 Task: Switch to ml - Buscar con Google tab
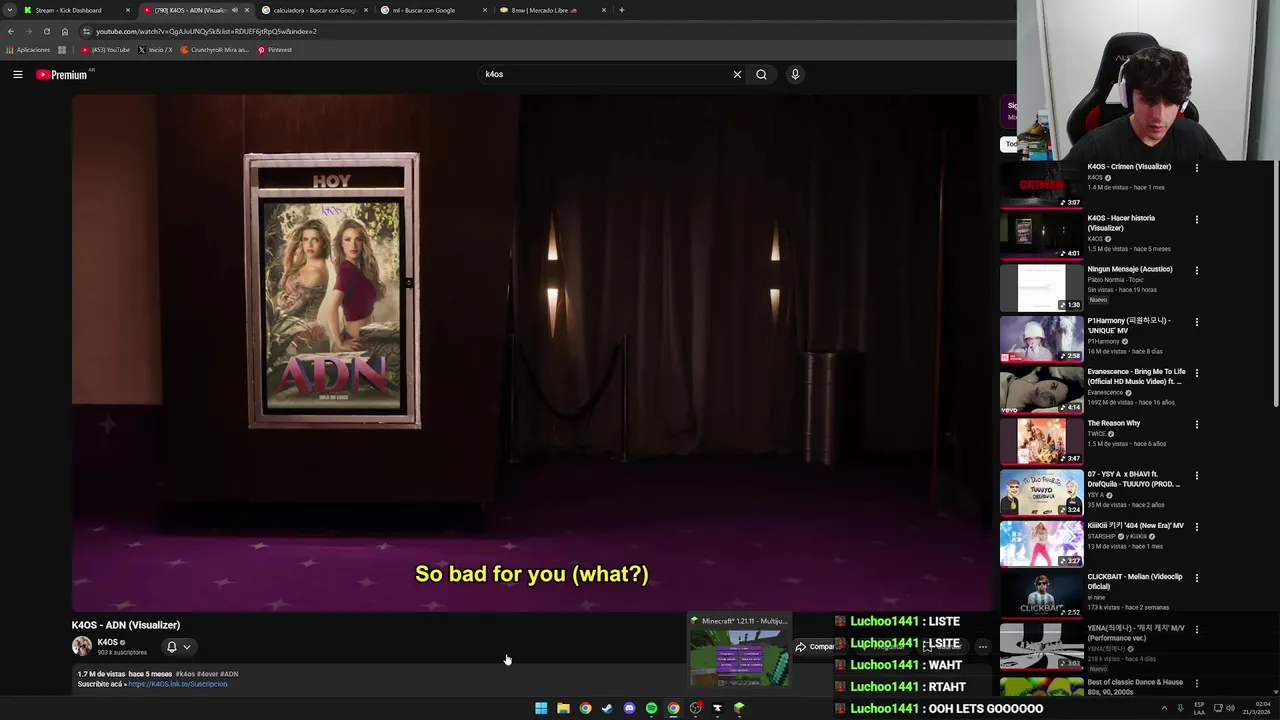coord(433,10)
